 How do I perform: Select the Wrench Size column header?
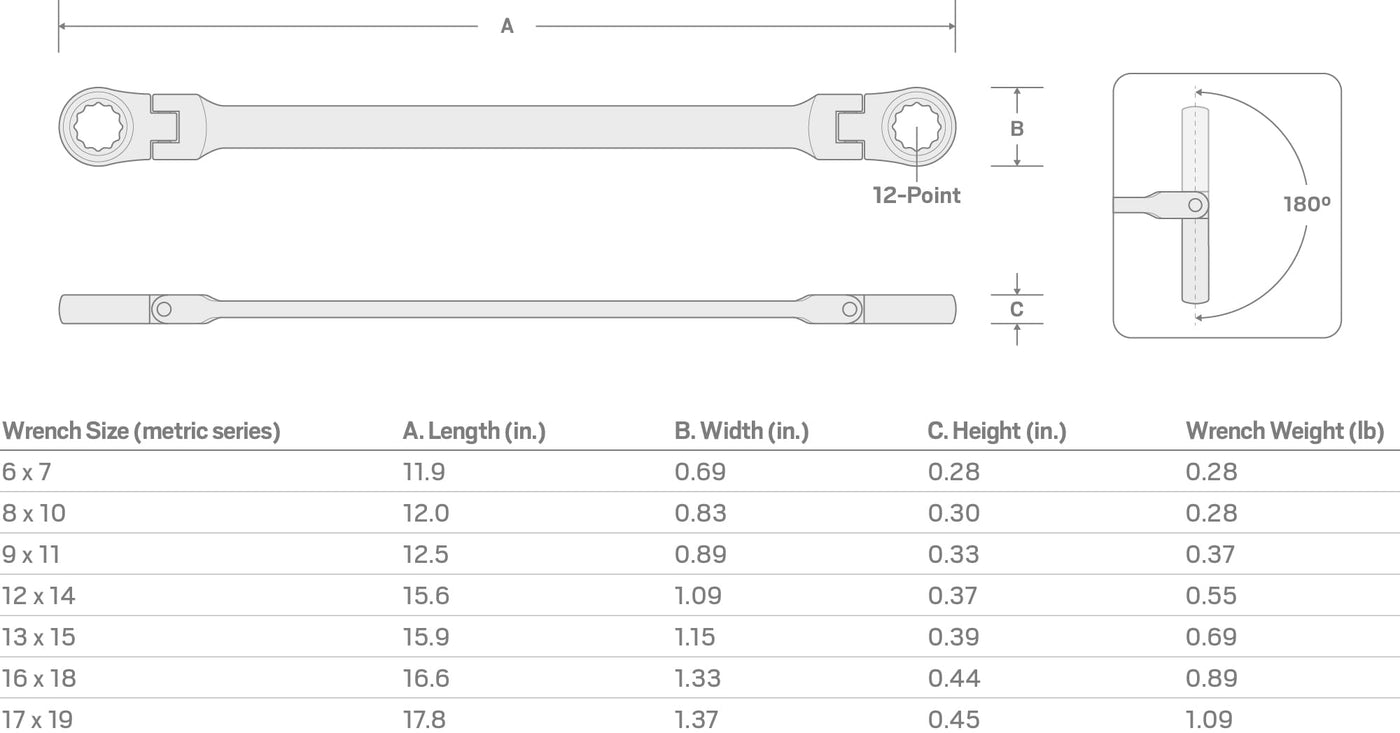[141, 432]
